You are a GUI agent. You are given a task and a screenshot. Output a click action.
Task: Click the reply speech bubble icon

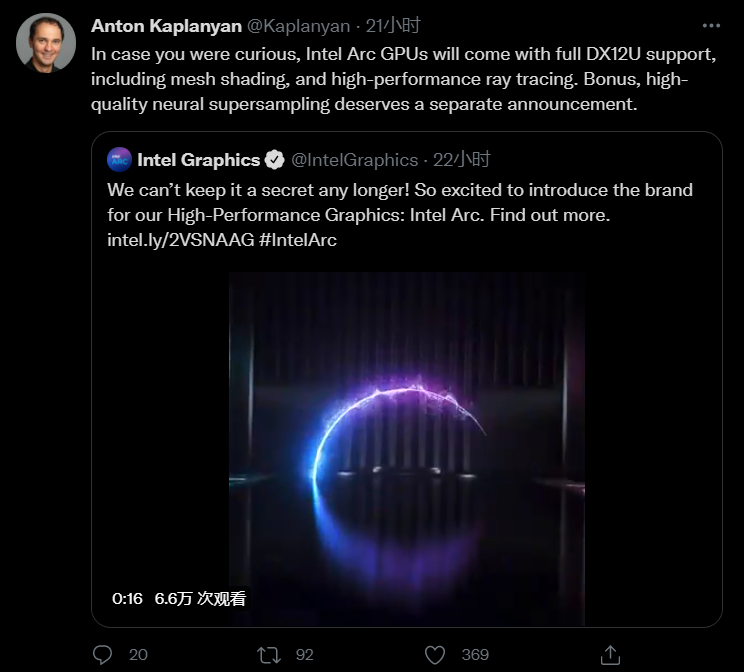click(102, 654)
